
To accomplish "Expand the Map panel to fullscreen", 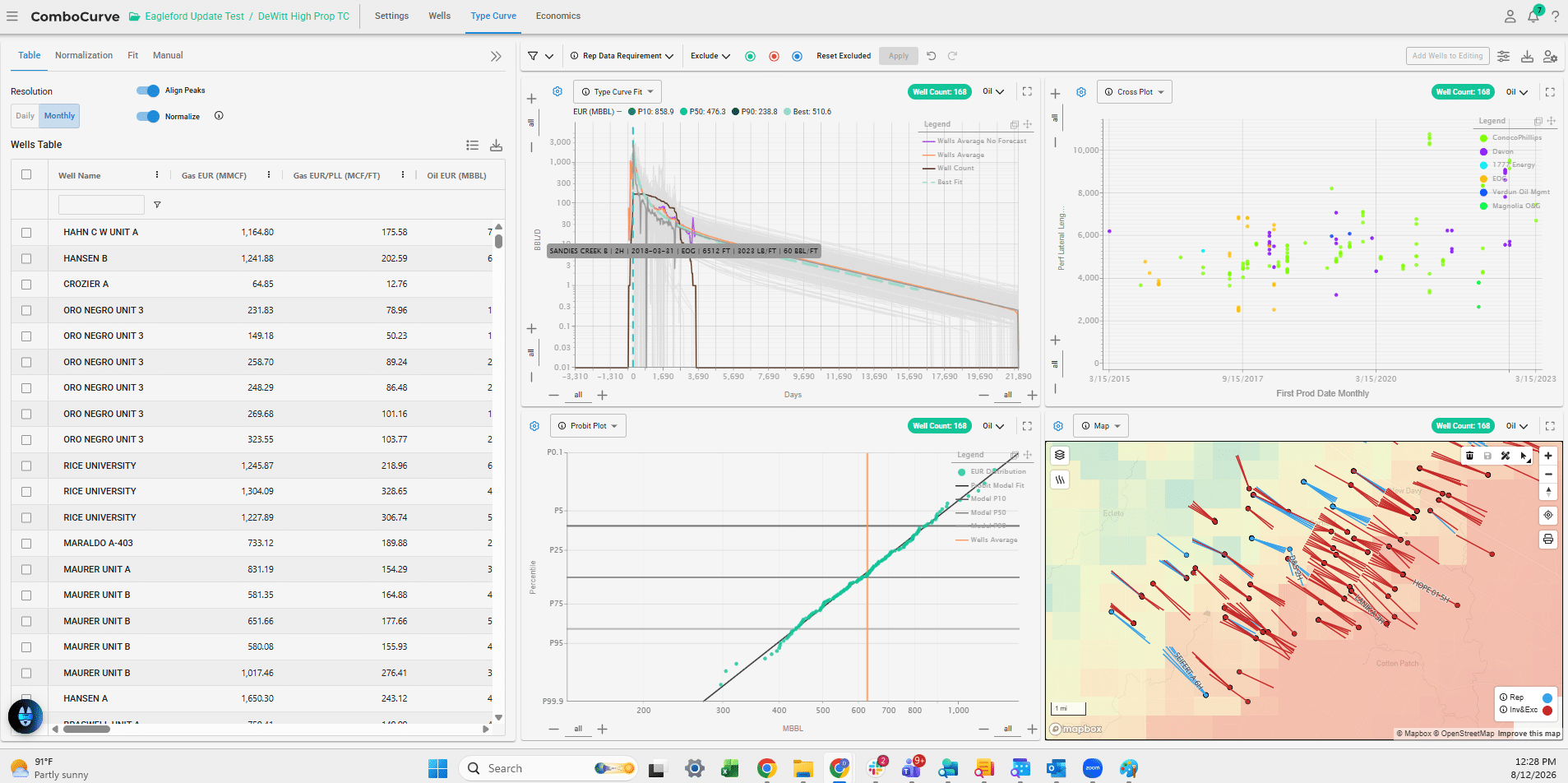I will pyautogui.click(x=1550, y=426).
